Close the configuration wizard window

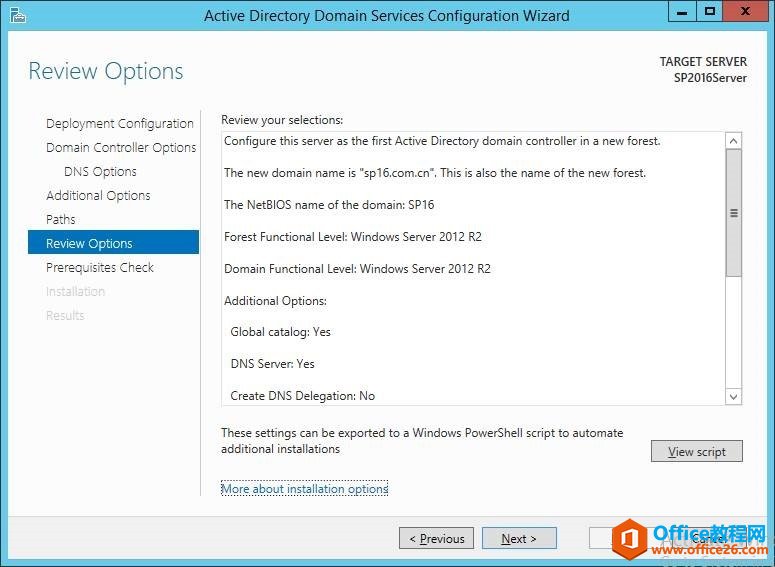(x=747, y=12)
